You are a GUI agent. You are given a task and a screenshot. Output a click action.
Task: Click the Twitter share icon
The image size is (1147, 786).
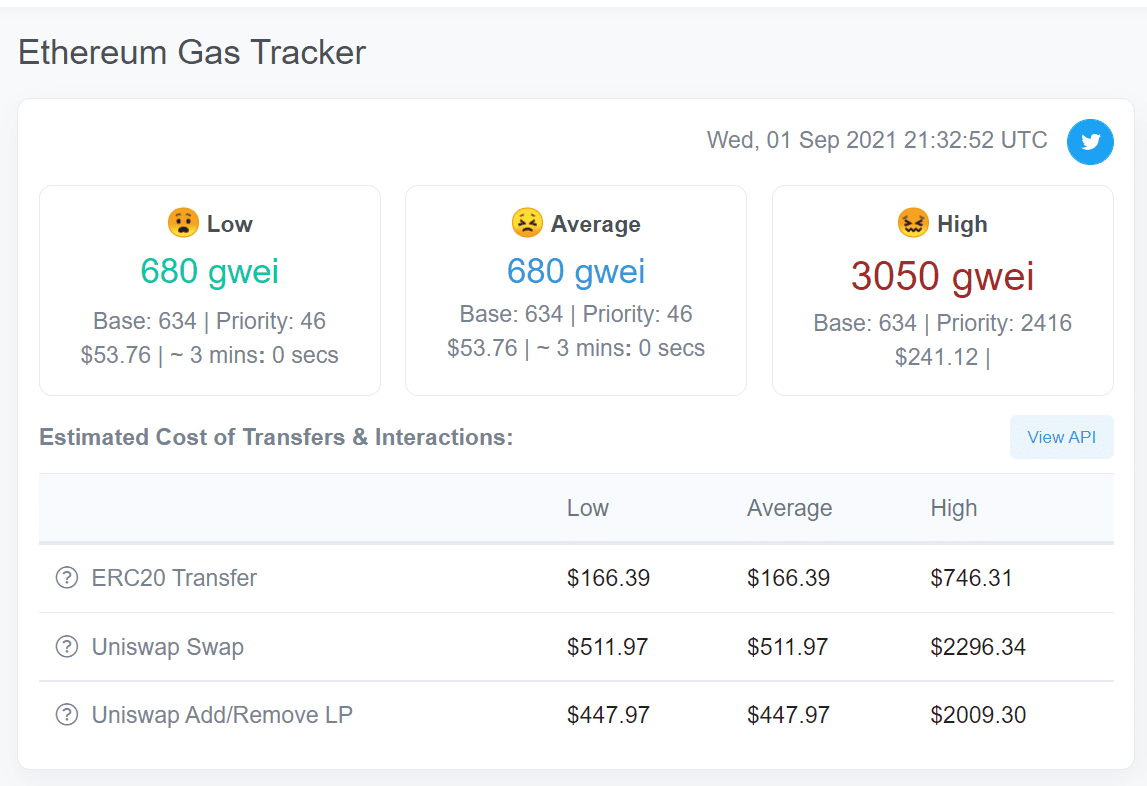(1090, 142)
